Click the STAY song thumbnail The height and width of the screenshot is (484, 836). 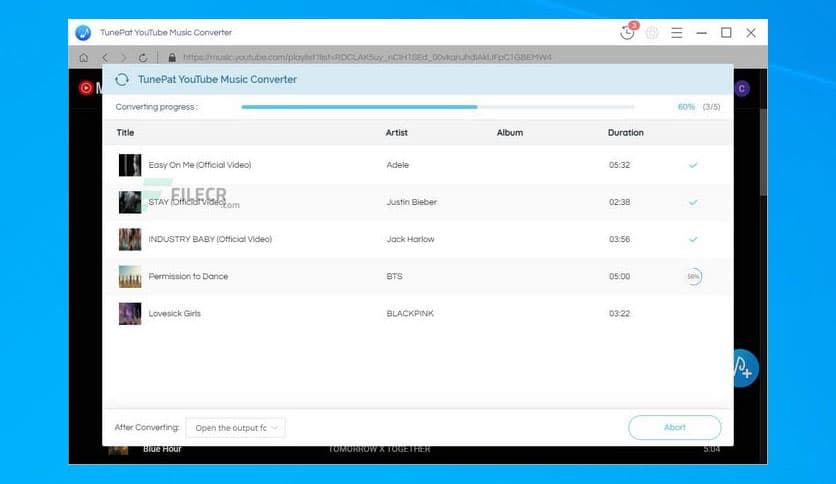[130, 203]
